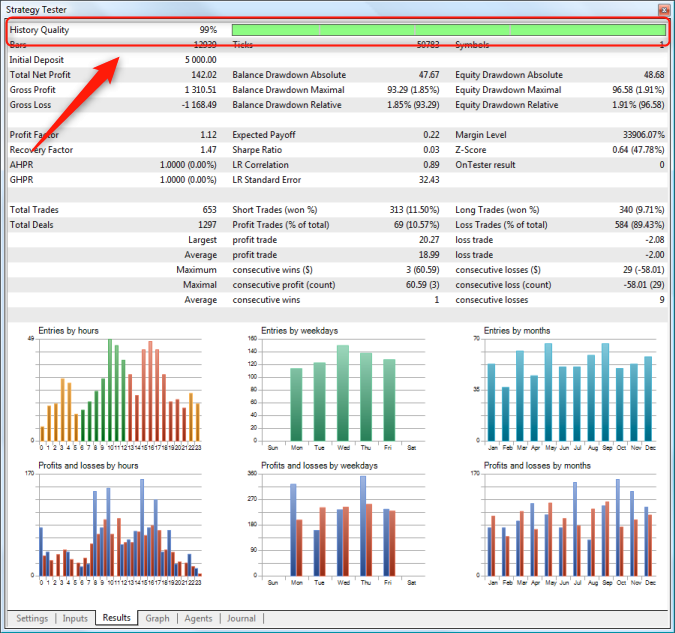The width and height of the screenshot is (675, 633).
Task: Click consecutive profit (count) value 60.59 (3)
Action: 423,285
